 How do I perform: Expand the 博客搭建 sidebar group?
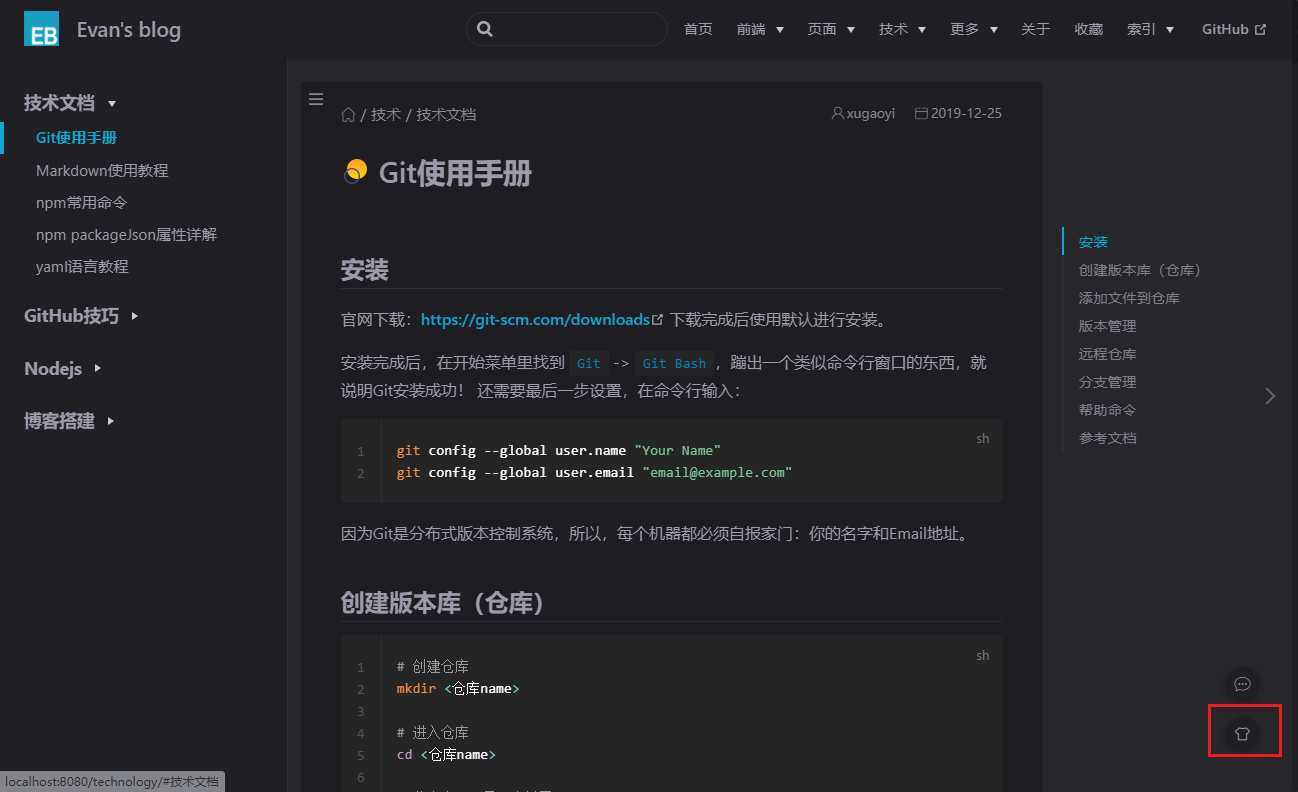pos(69,421)
